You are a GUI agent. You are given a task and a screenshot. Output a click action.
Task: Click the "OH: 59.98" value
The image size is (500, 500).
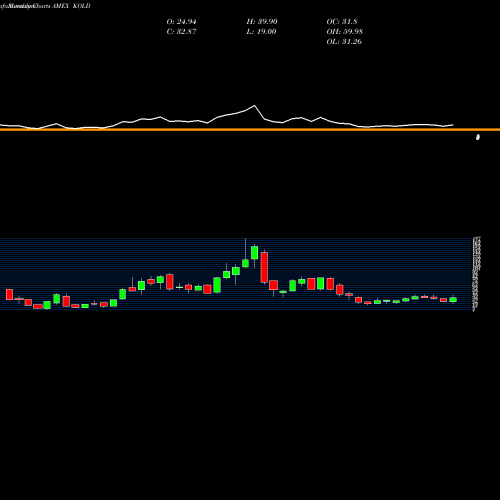tap(345, 32)
